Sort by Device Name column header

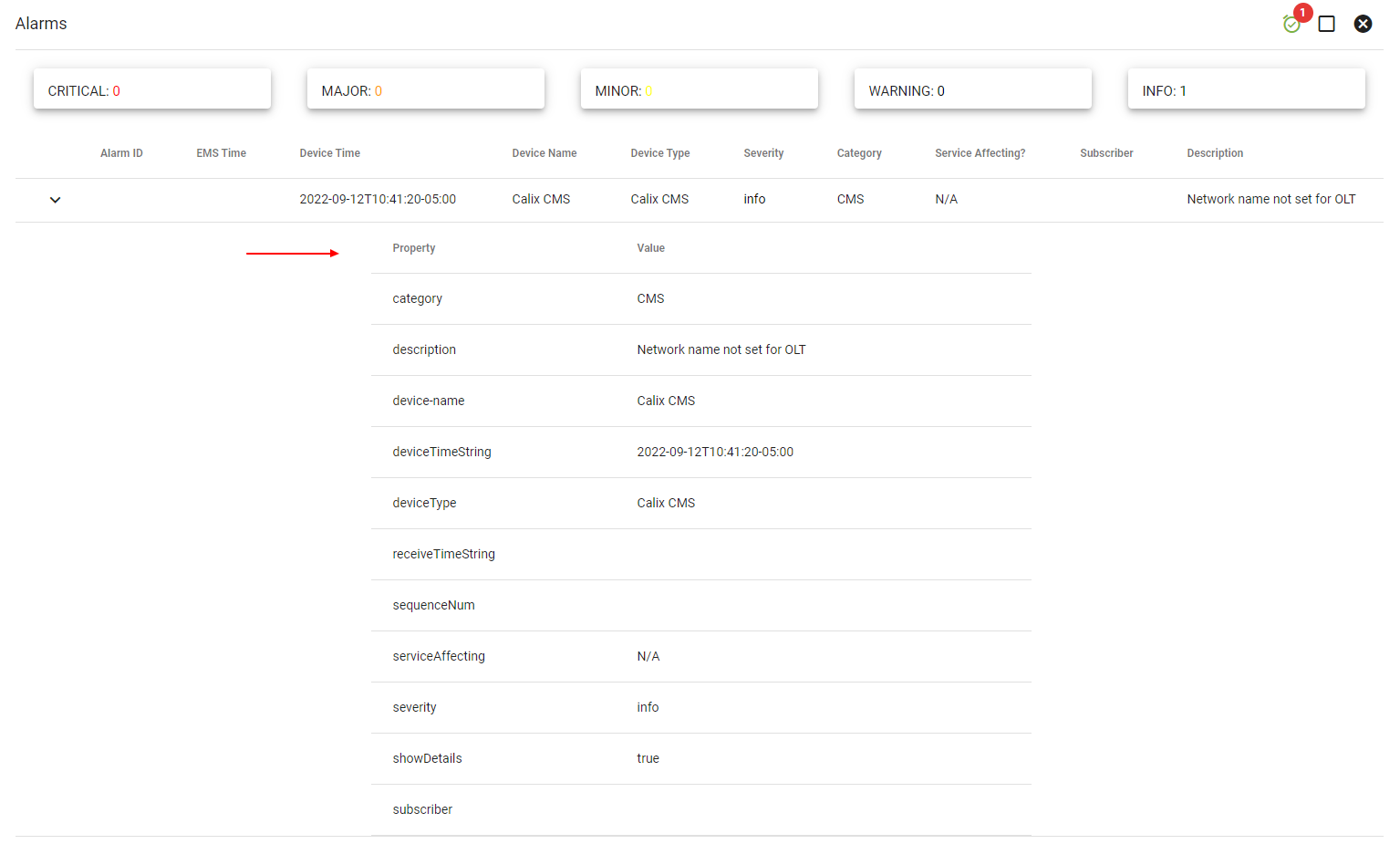pos(544,153)
